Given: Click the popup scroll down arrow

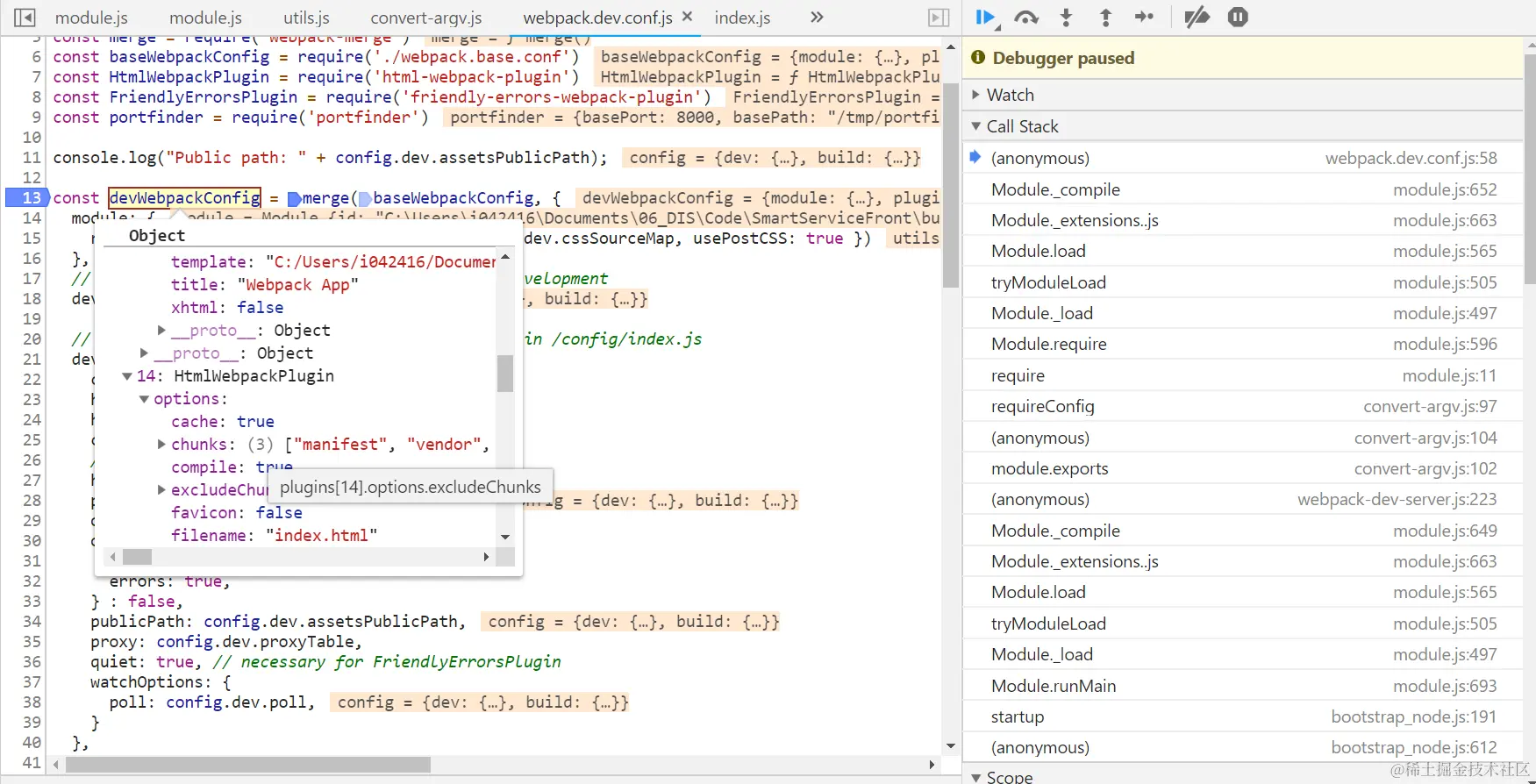Looking at the screenshot, I should point(505,537).
